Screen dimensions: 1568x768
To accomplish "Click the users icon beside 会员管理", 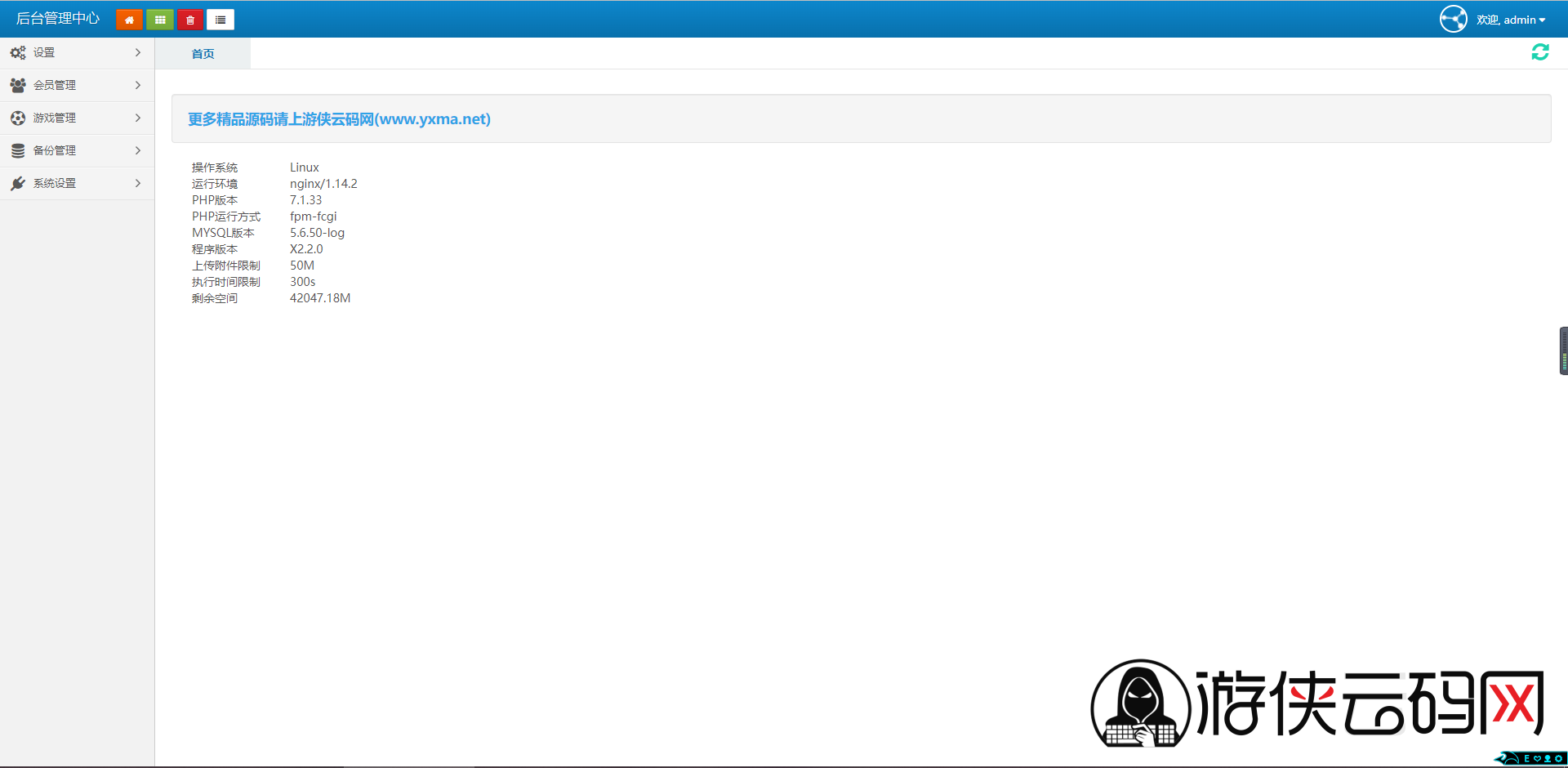I will (x=18, y=85).
